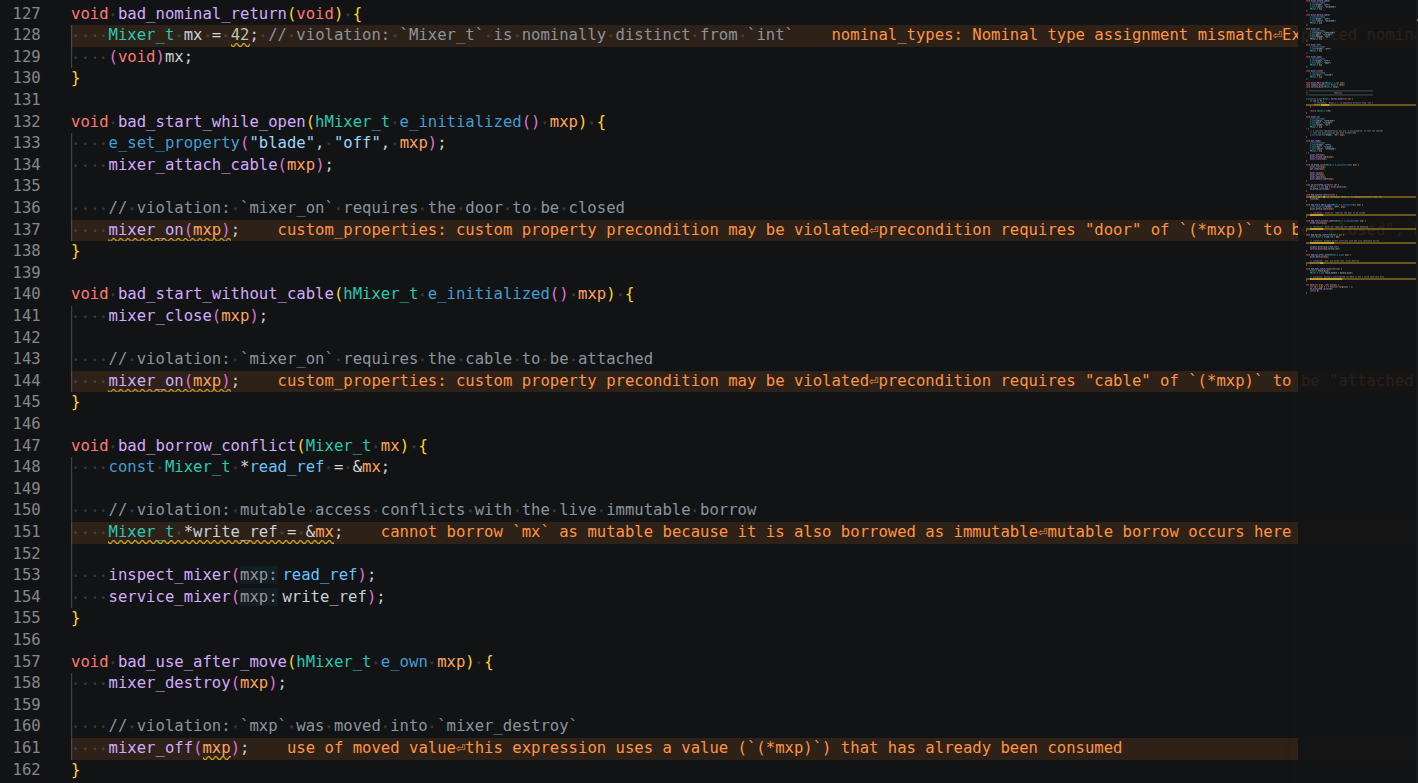The width and height of the screenshot is (1418, 783).
Task: Place cursor on (void)mx; statement
Action: coord(150,57)
